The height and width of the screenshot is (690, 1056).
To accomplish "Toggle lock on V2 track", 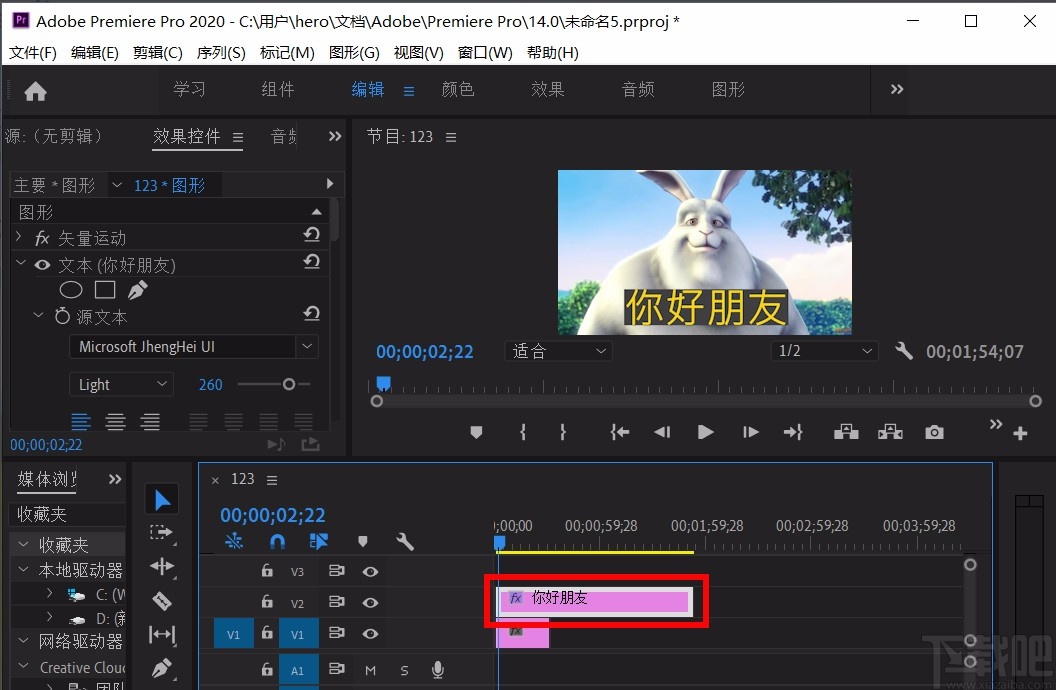I will tap(267, 602).
